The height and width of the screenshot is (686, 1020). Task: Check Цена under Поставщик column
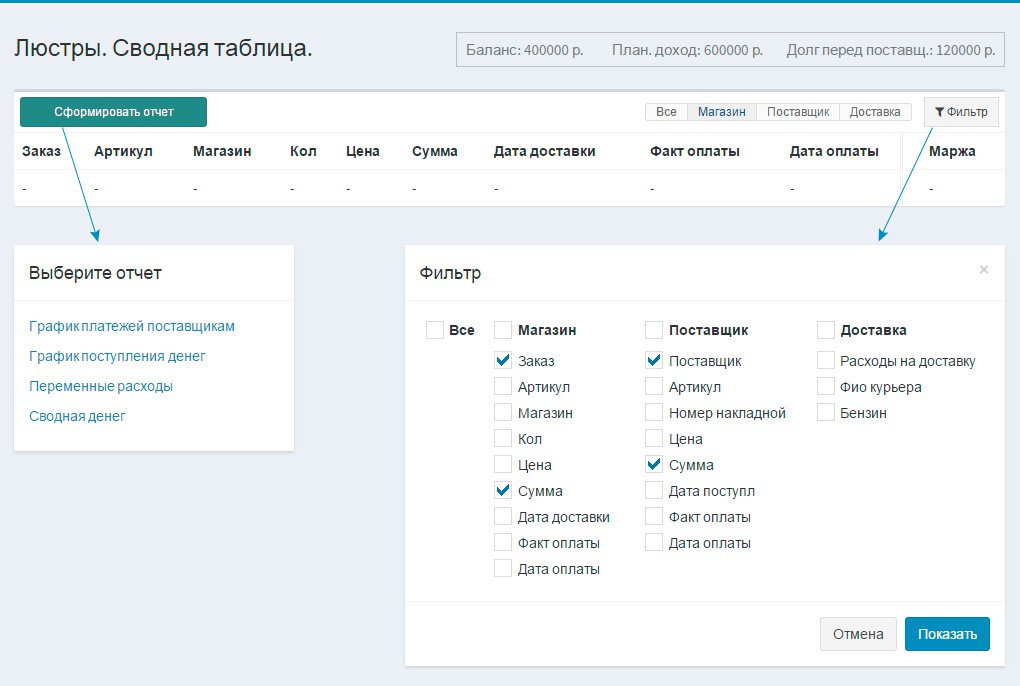654,438
